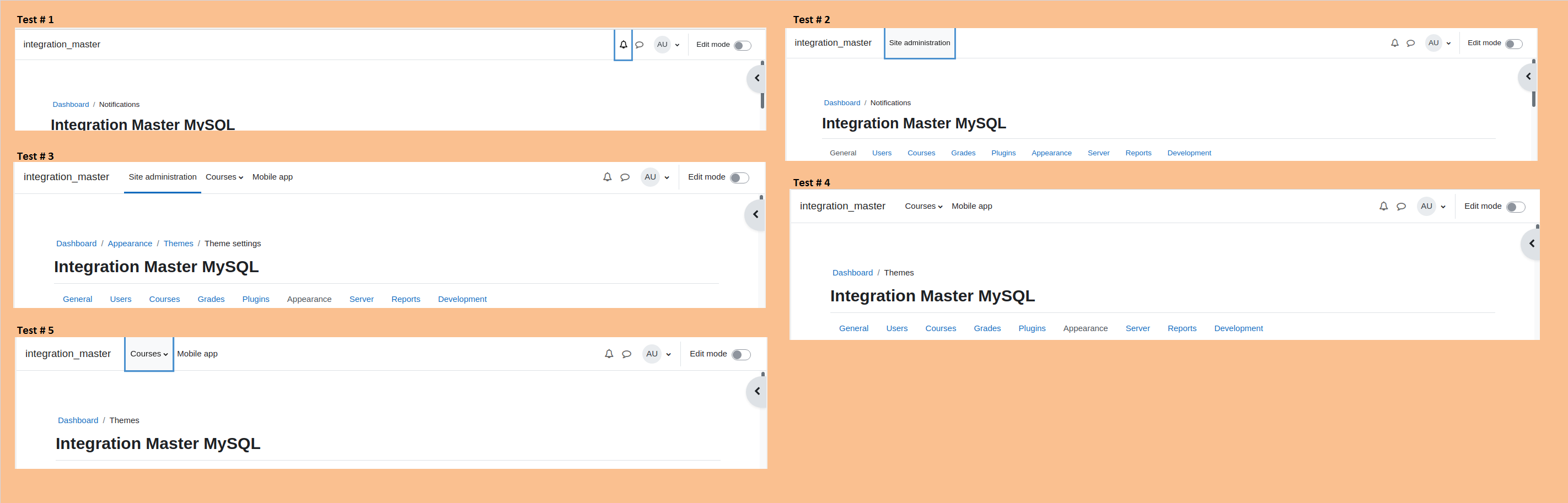Open notifications bell in Test # 3
Image resolution: width=1568 pixels, height=503 pixels.
click(x=607, y=177)
